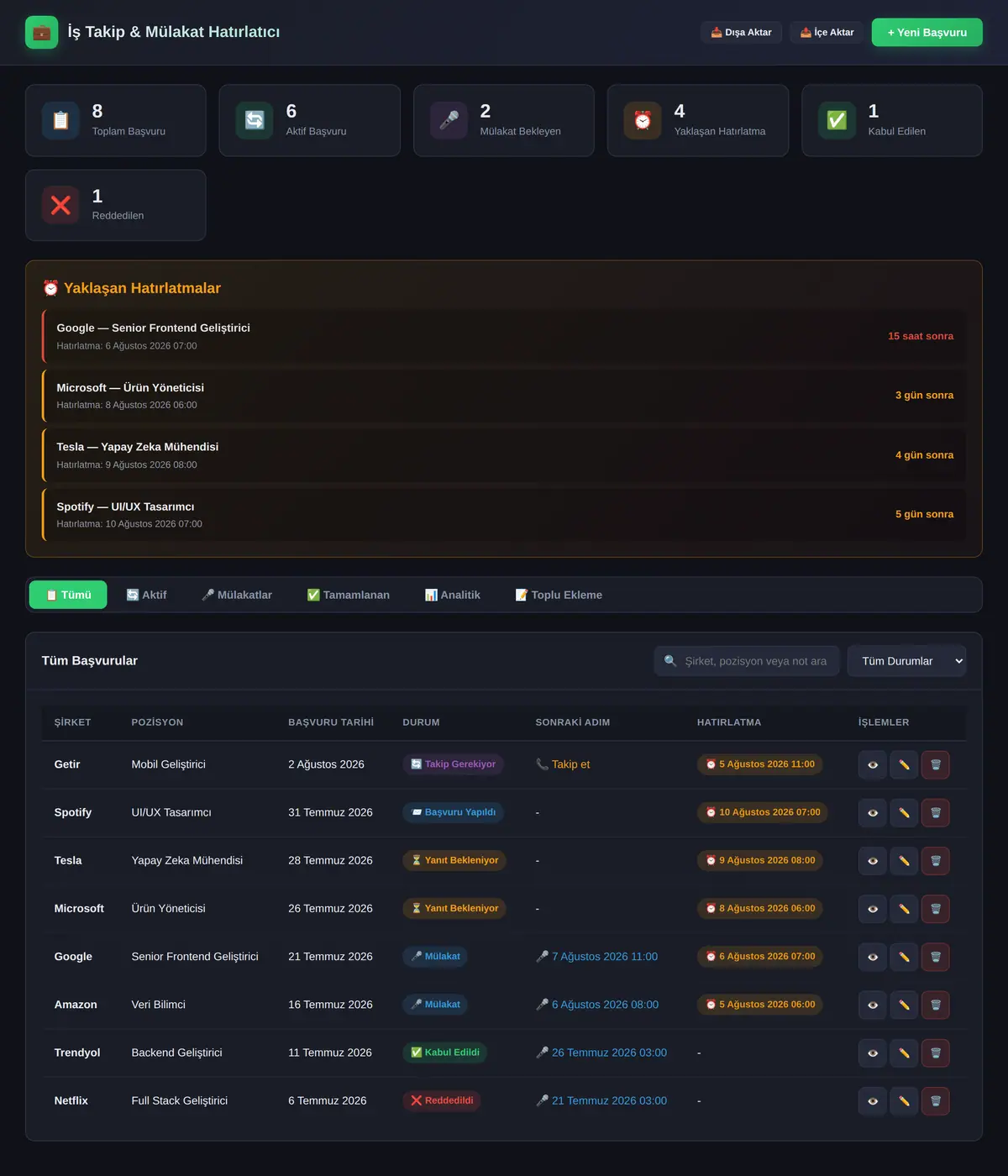Click the Dışa Aktar export button

tap(741, 32)
